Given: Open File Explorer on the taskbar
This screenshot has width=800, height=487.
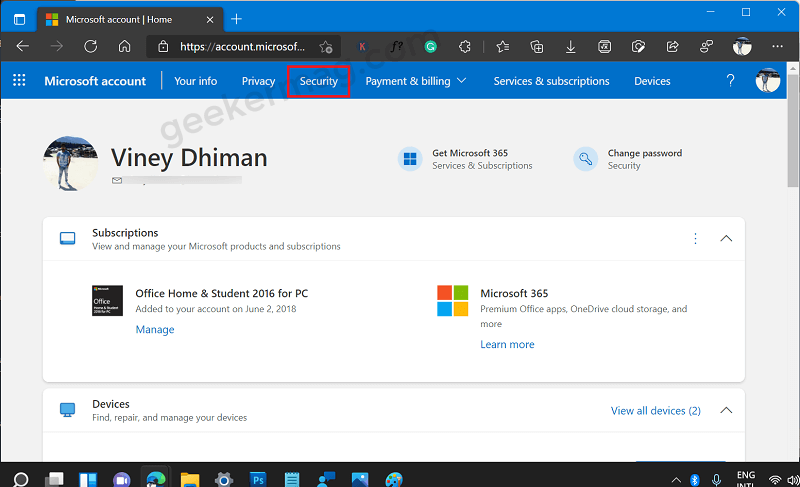Looking at the screenshot, I should 190,479.
